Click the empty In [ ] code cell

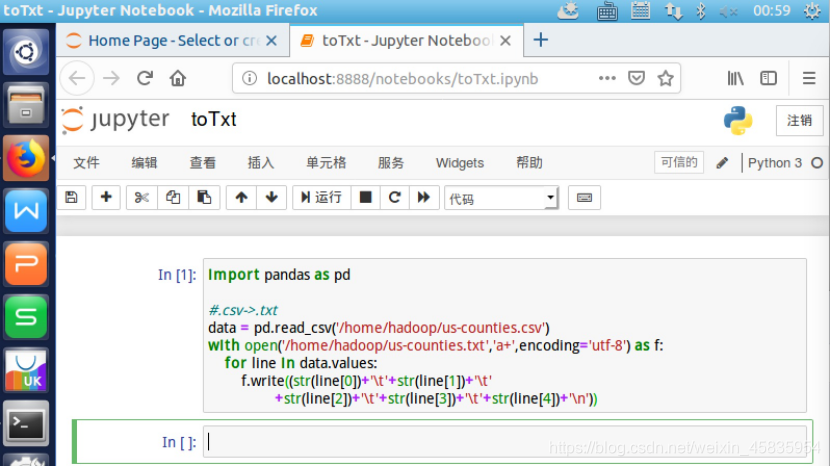pyautogui.click(x=507, y=442)
